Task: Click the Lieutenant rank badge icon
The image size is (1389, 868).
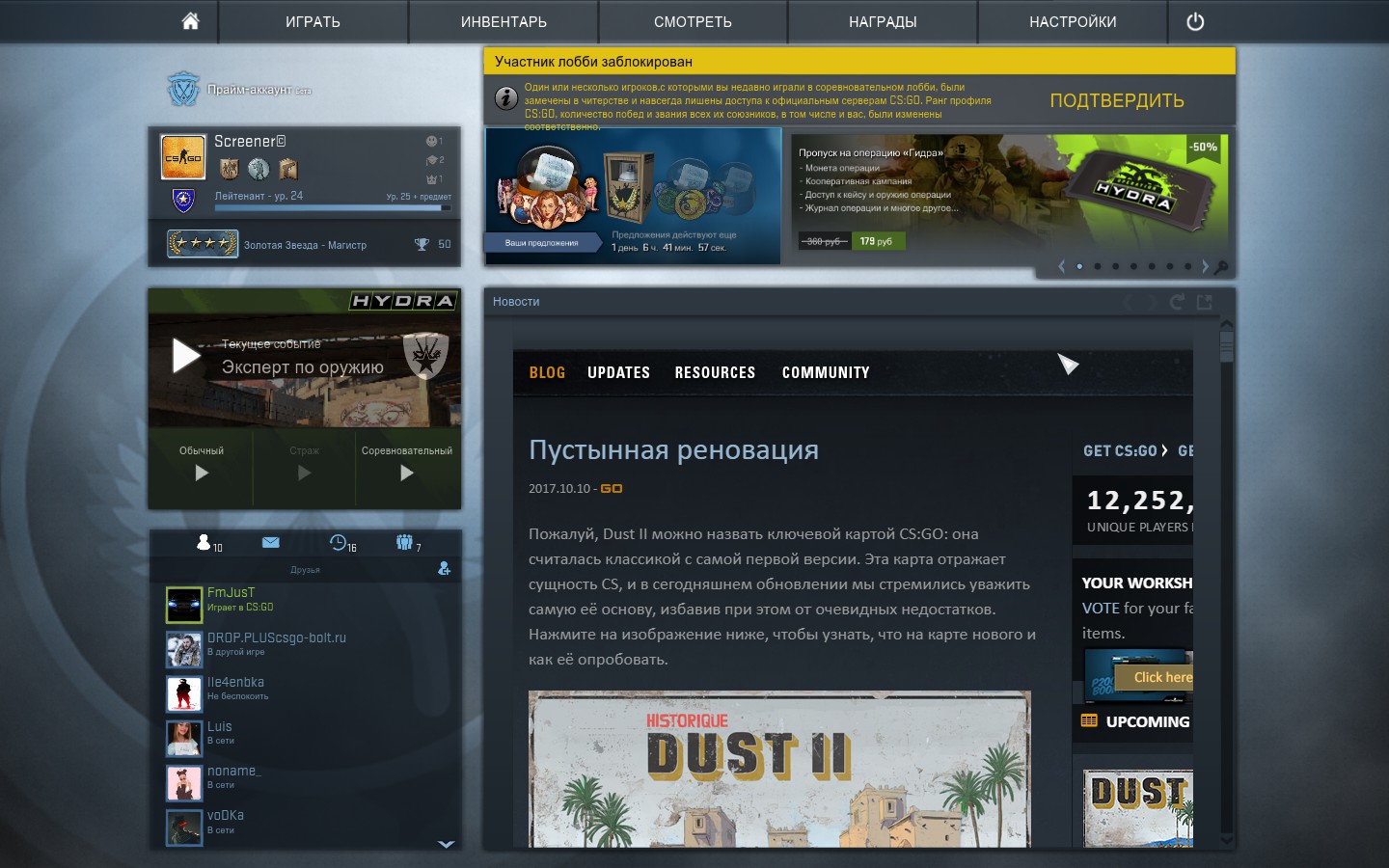Action: (183, 201)
